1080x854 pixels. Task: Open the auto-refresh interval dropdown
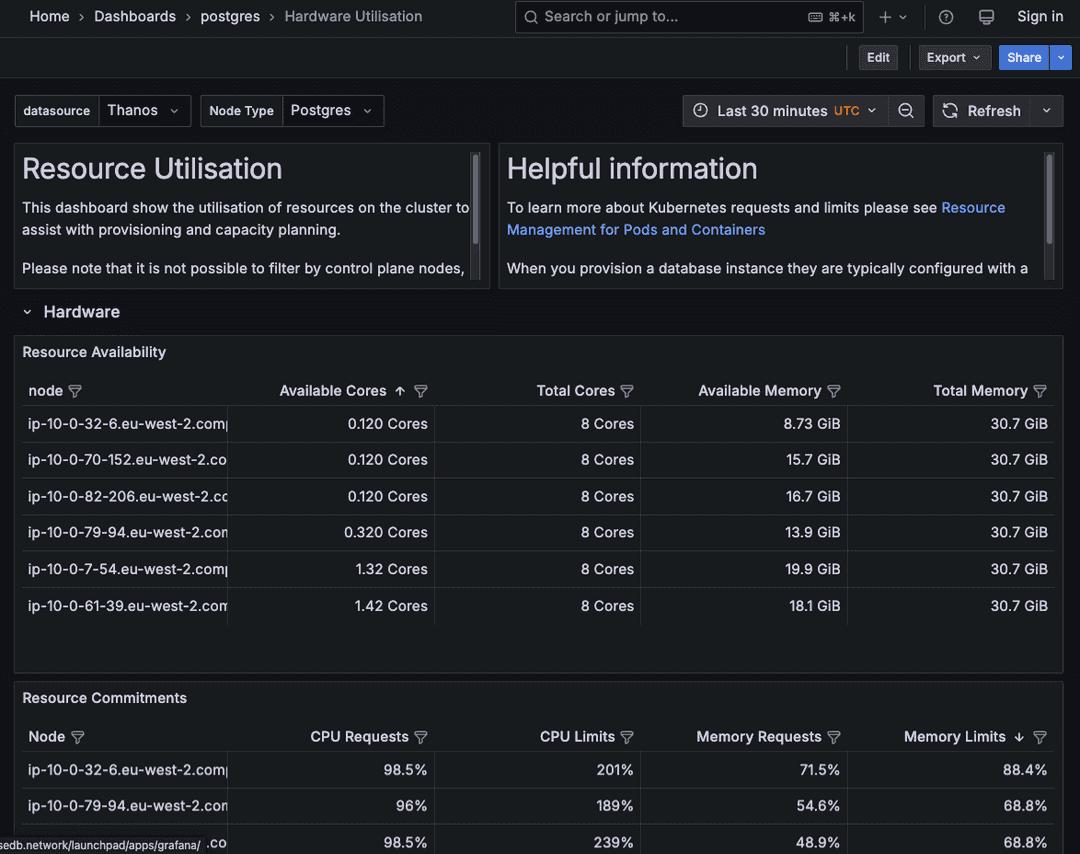pos(1043,110)
